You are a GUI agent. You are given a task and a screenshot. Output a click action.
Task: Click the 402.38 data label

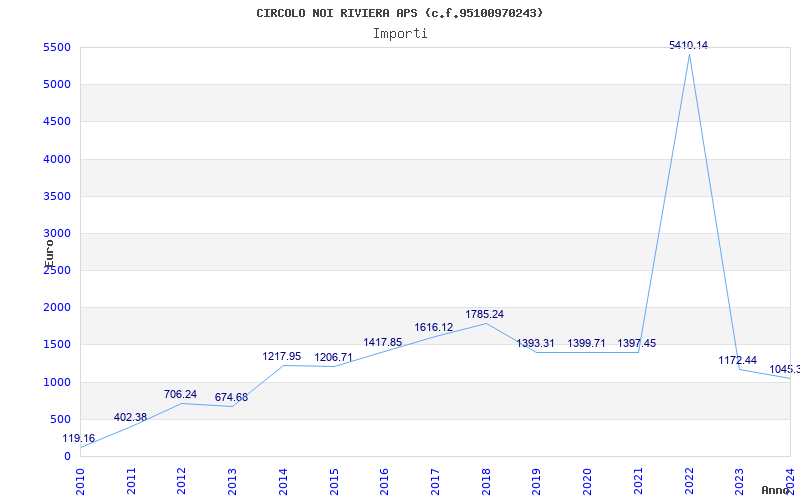(x=130, y=417)
